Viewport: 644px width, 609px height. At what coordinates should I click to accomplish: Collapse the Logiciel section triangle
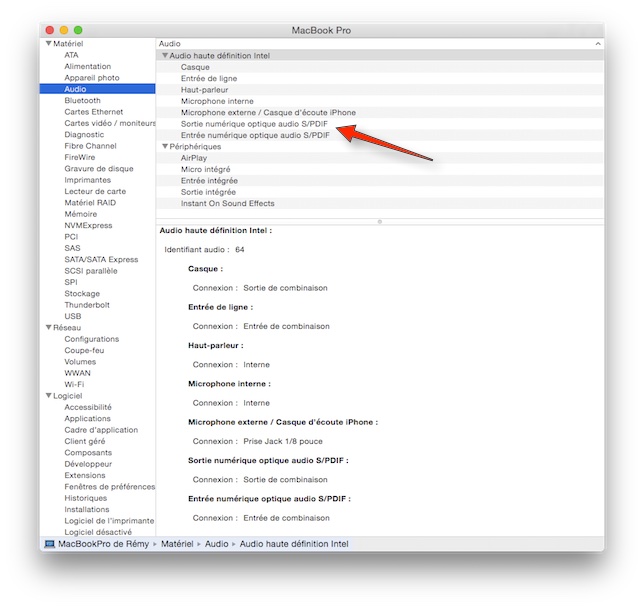(48, 395)
